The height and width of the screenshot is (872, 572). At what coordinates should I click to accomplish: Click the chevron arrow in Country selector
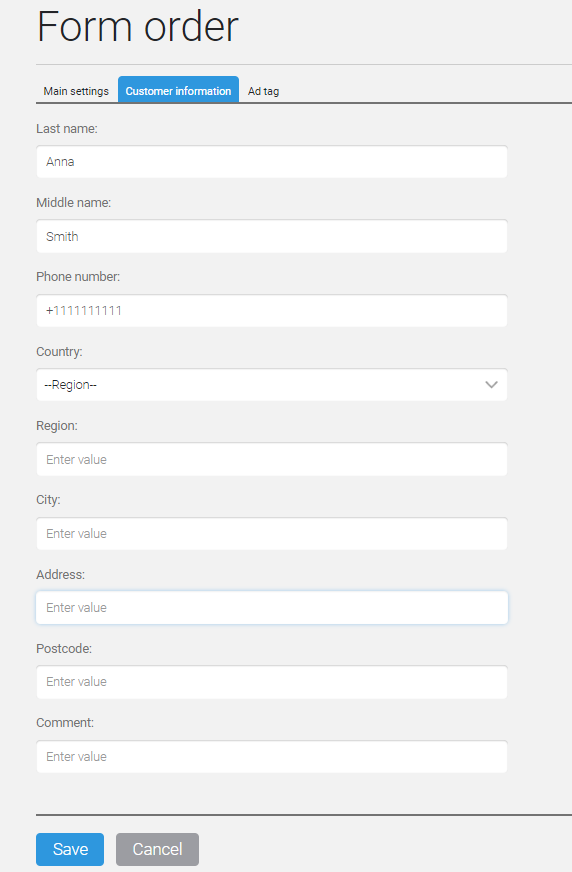click(x=491, y=384)
